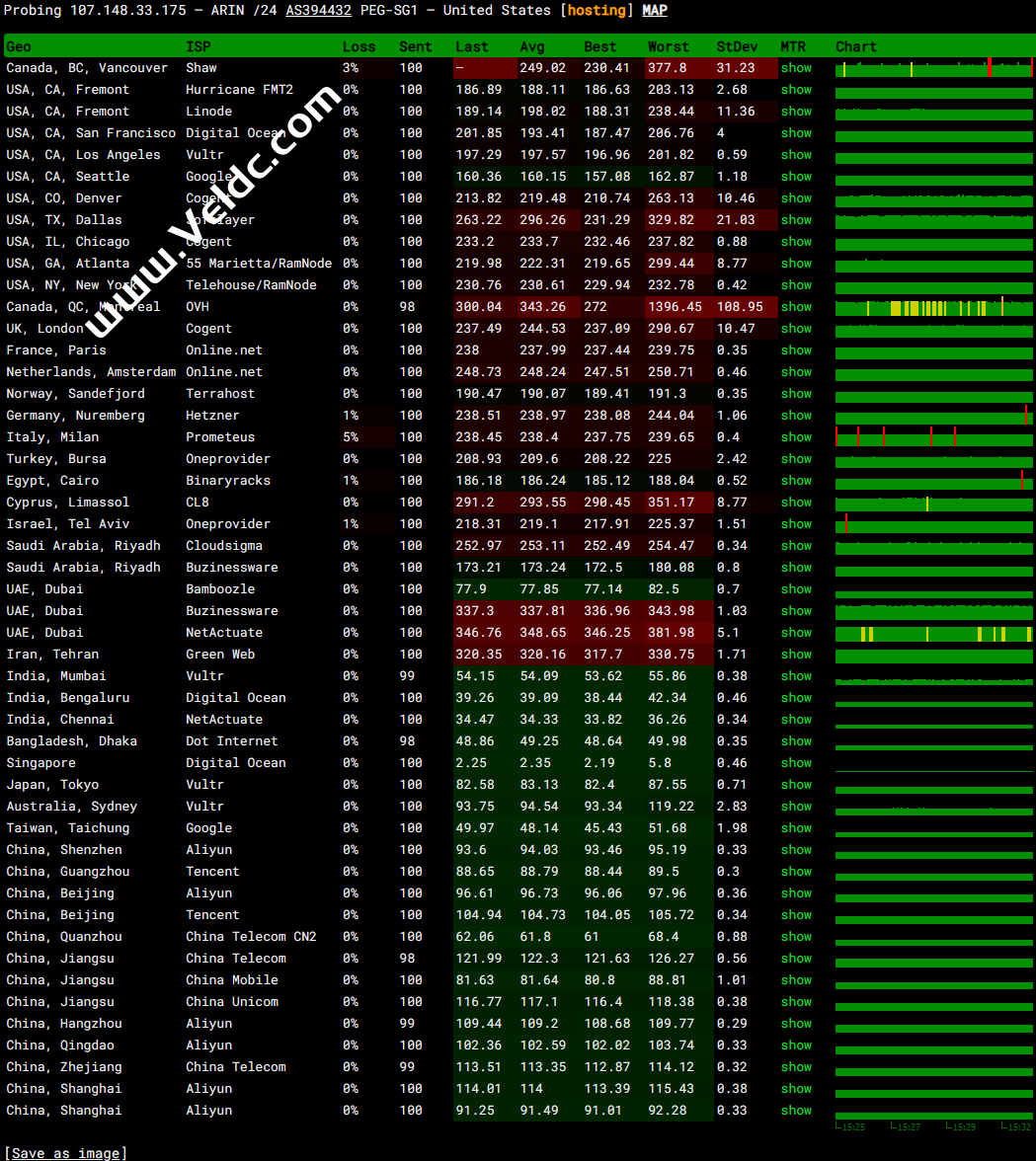Click the chart for UAE Dubai NetActuate
1036x1161 pixels.
933,633
